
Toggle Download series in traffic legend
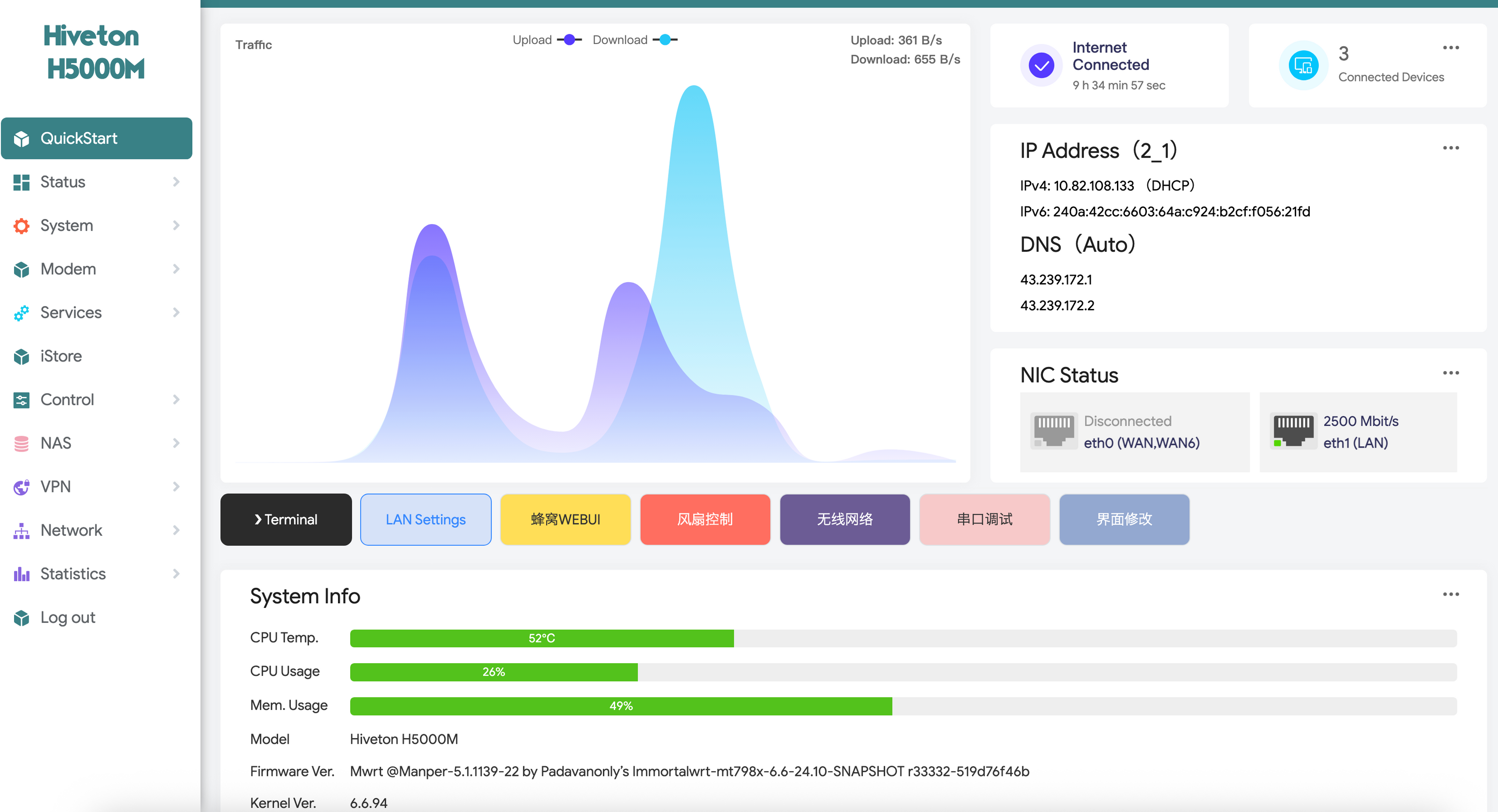click(x=634, y=40)
